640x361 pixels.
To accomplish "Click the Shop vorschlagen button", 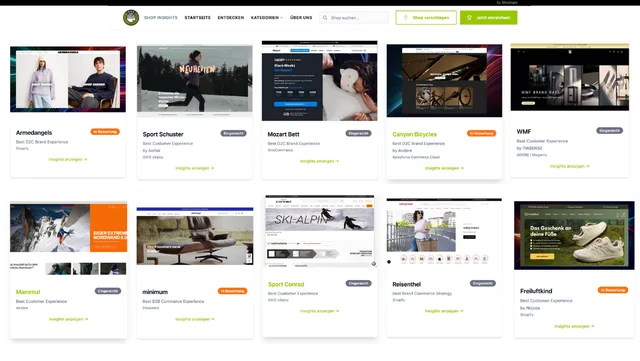I will [426, 18].
